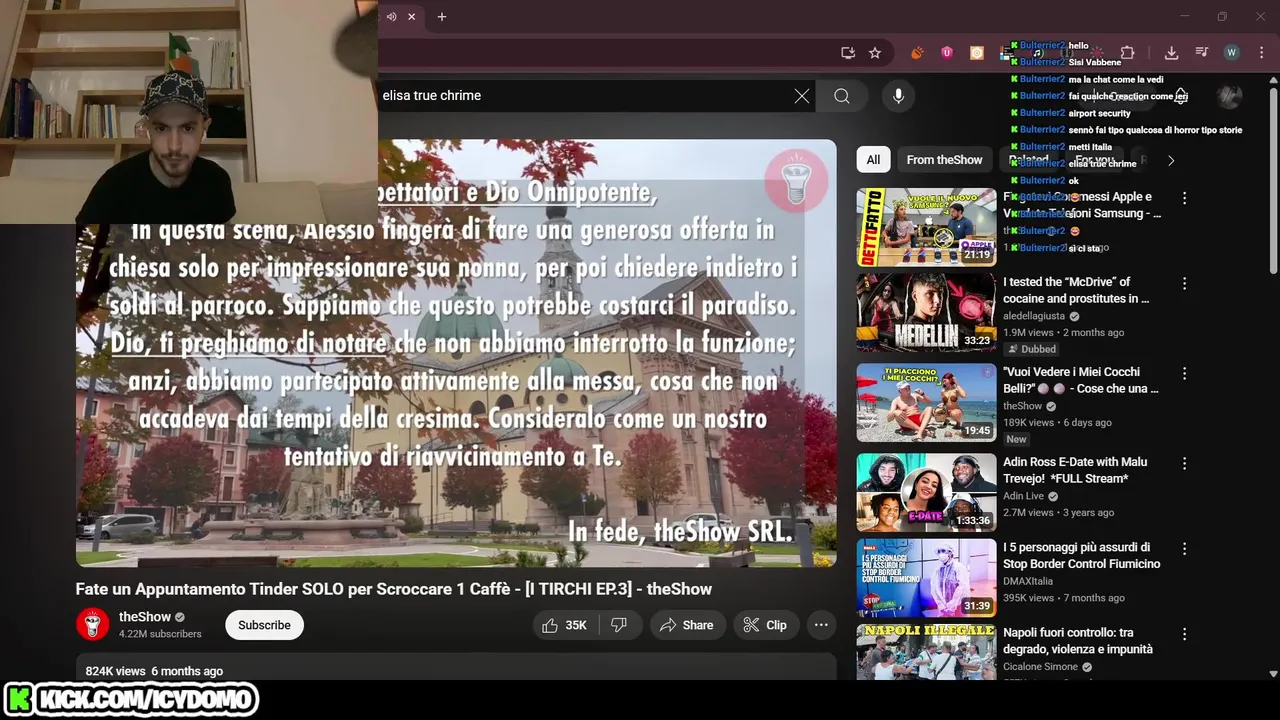1280x720 pixels.
Task: Show next filter chips with arrow
Action: click(1171, 160)
